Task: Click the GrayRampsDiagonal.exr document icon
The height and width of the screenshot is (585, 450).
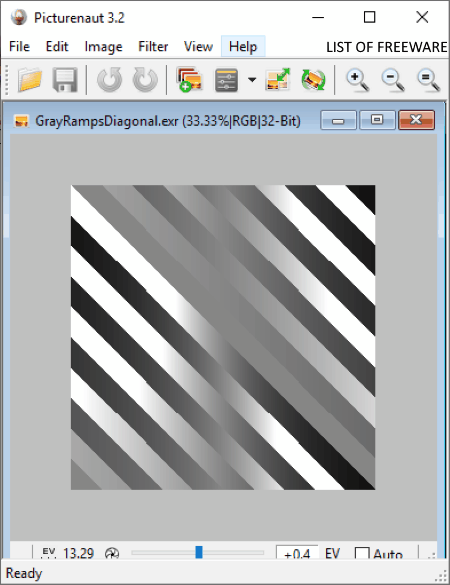Action: tap(21, 121)
